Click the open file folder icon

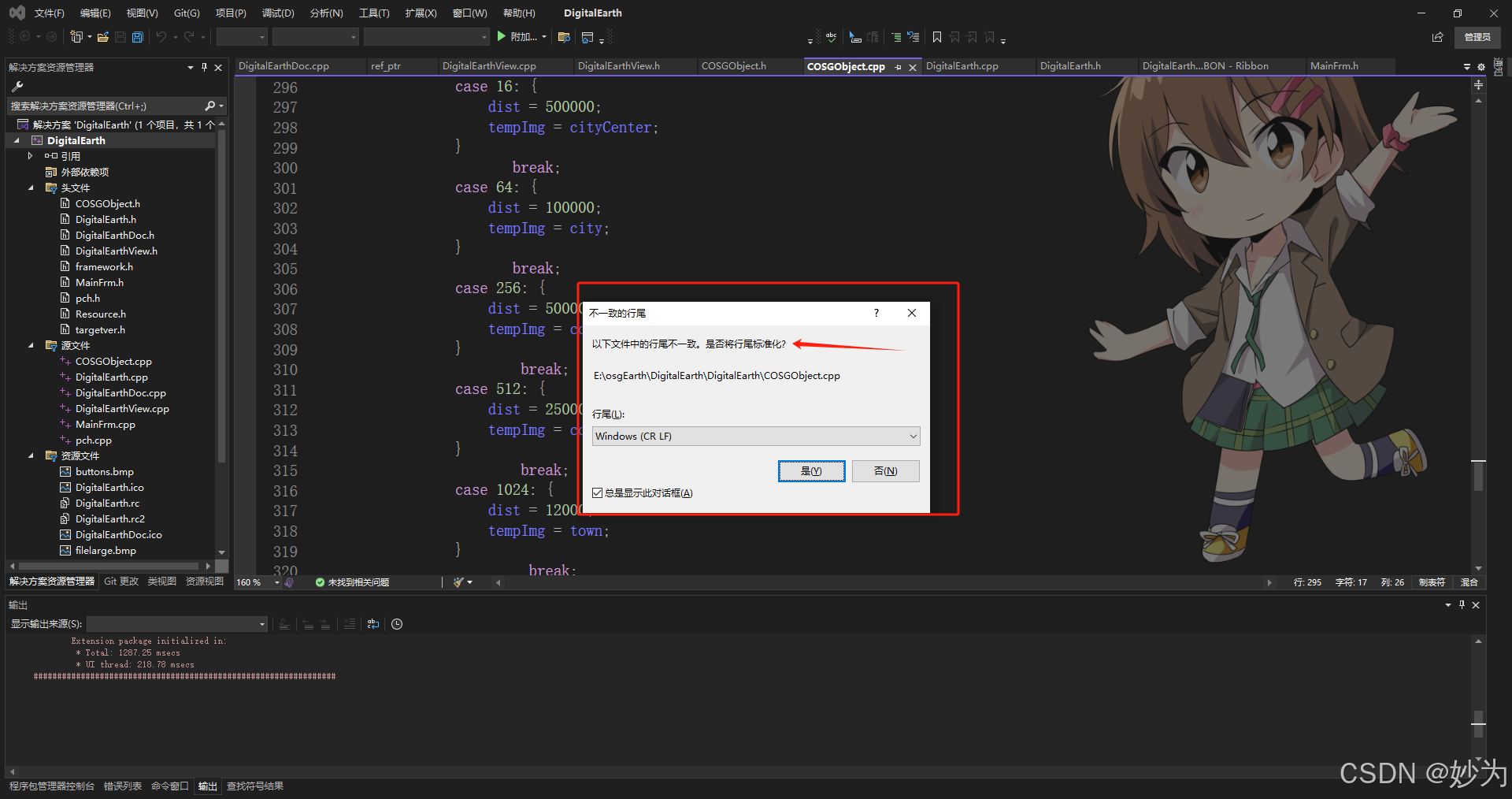pos(103,37)
